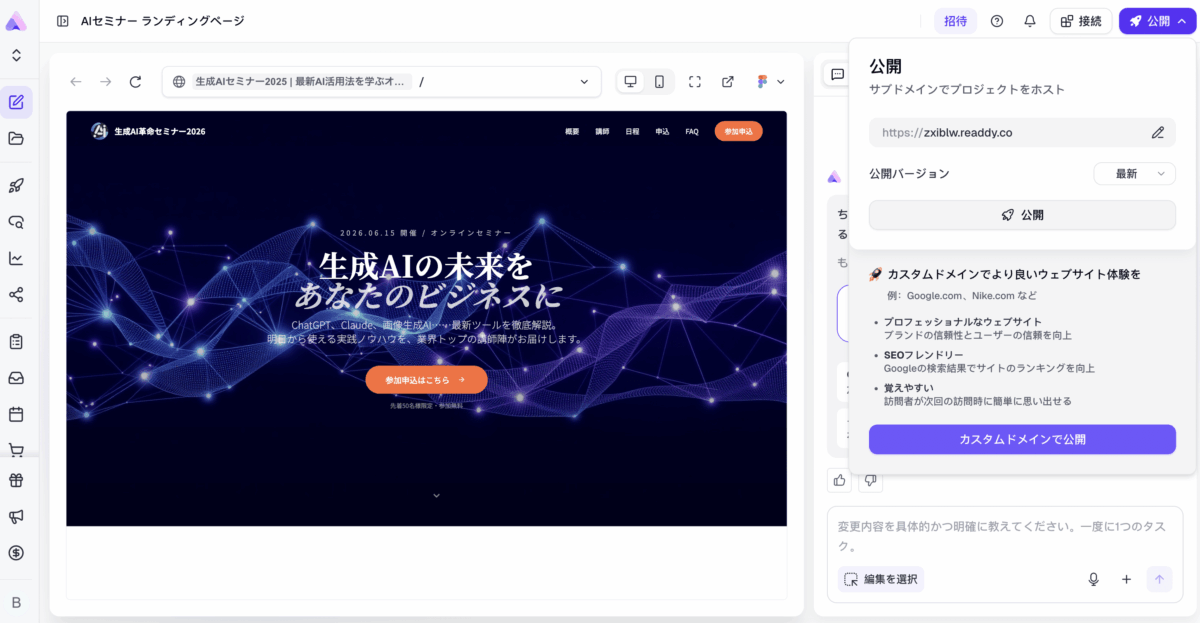
Task: Expand the project switcher up-down chevrons
Action: pos(16,56)
